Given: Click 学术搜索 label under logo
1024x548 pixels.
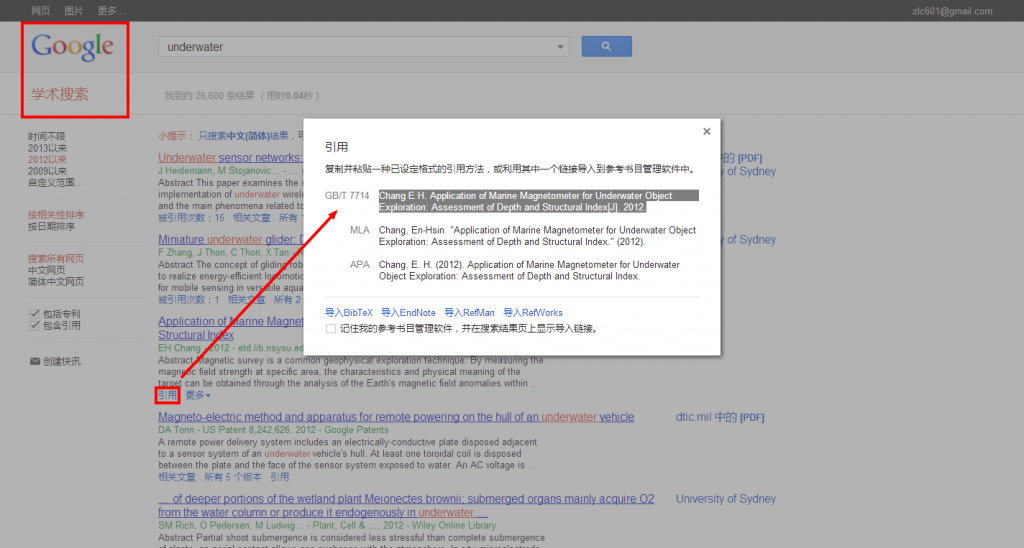Looking at the screenshot, I should coord(59,94).
